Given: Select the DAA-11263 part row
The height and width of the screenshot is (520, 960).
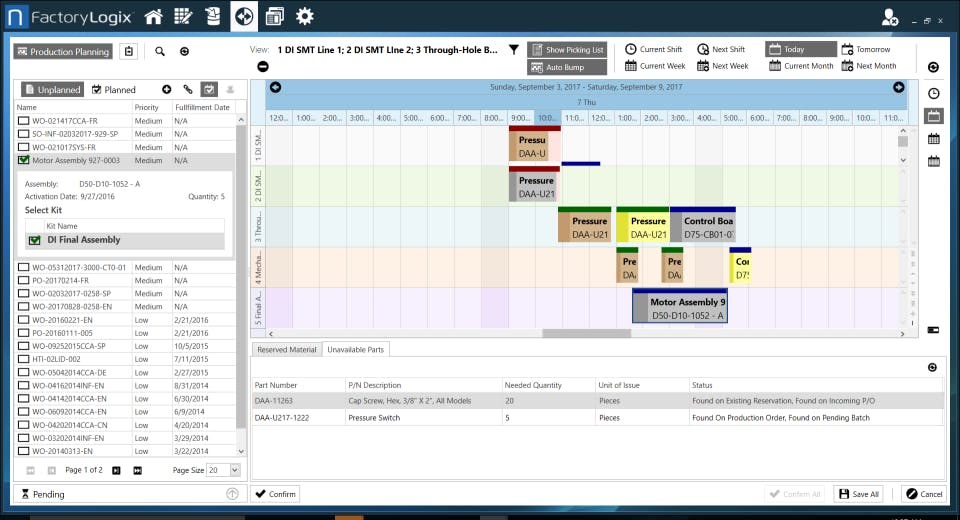Looking at the screenshot, I should point(598,401).
